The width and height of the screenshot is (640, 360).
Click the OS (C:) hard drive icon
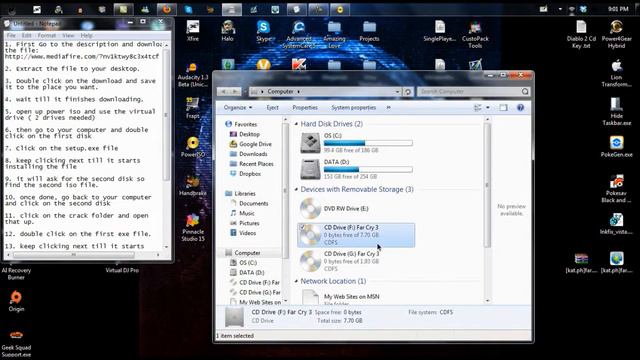[310, 143]
